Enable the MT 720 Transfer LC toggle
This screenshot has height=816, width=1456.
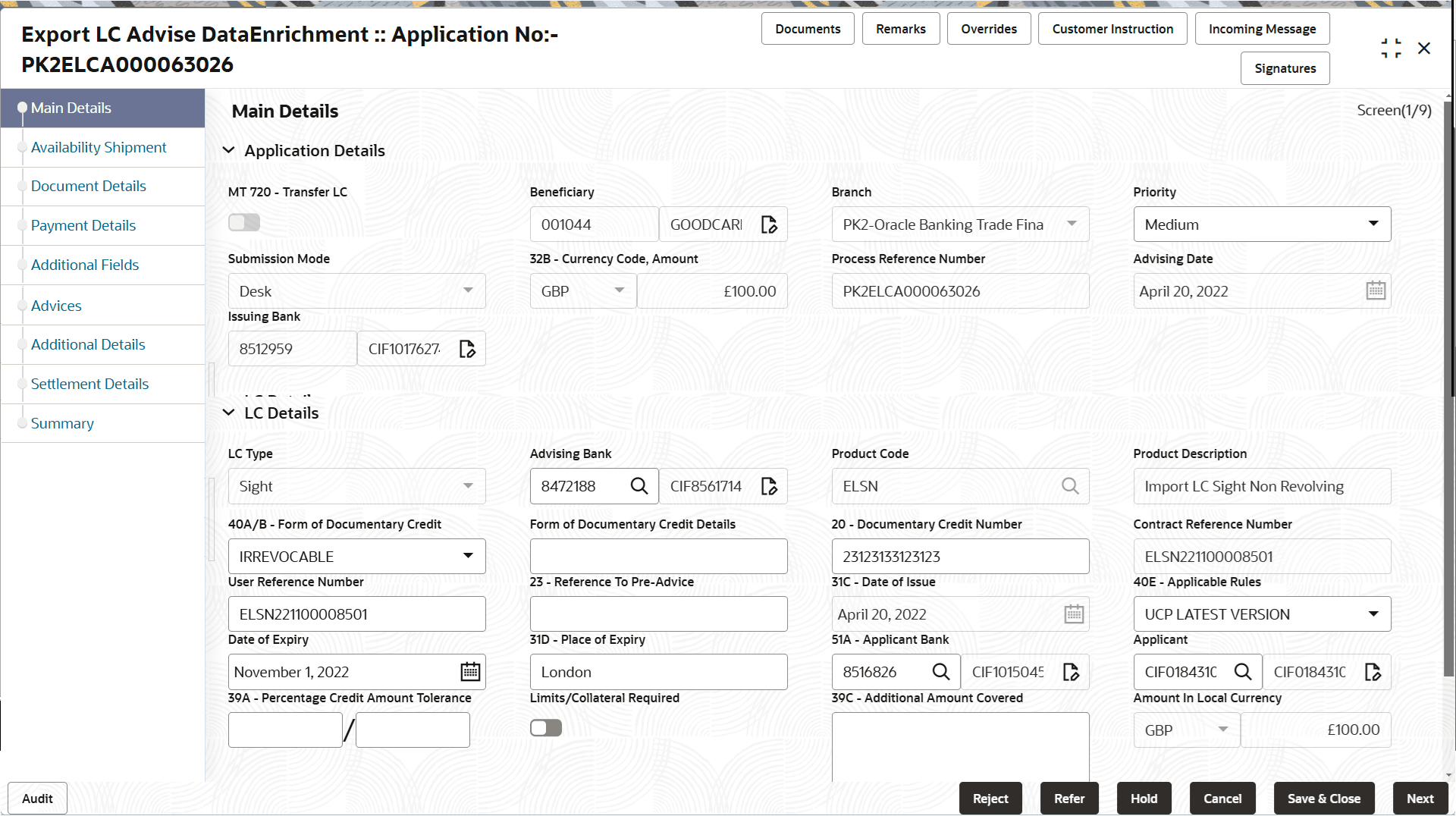point(243,222)
